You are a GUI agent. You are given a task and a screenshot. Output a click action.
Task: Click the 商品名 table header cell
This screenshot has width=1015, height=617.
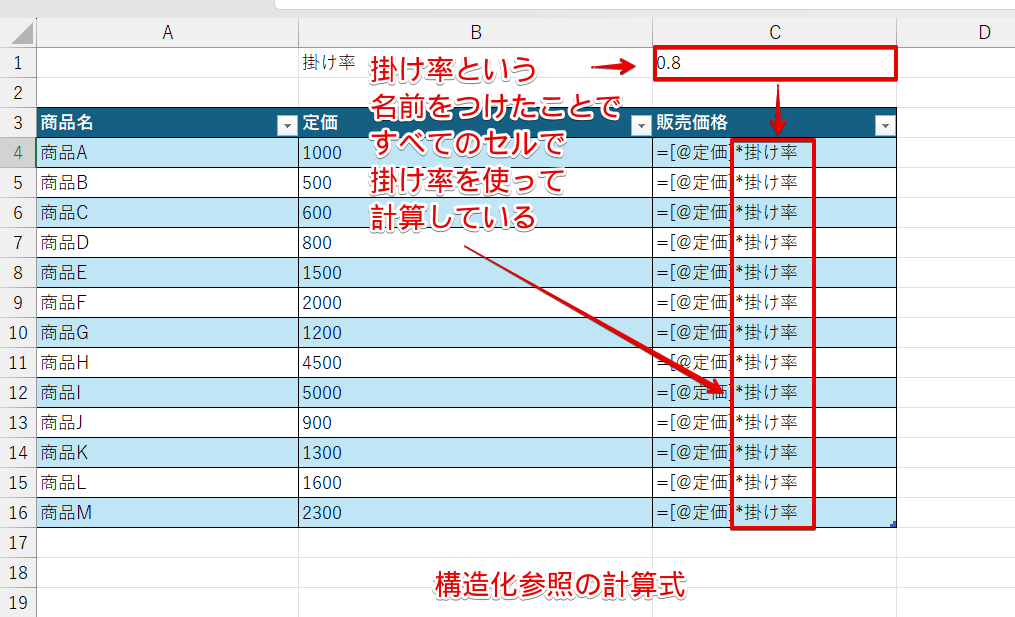click(168, 122)
